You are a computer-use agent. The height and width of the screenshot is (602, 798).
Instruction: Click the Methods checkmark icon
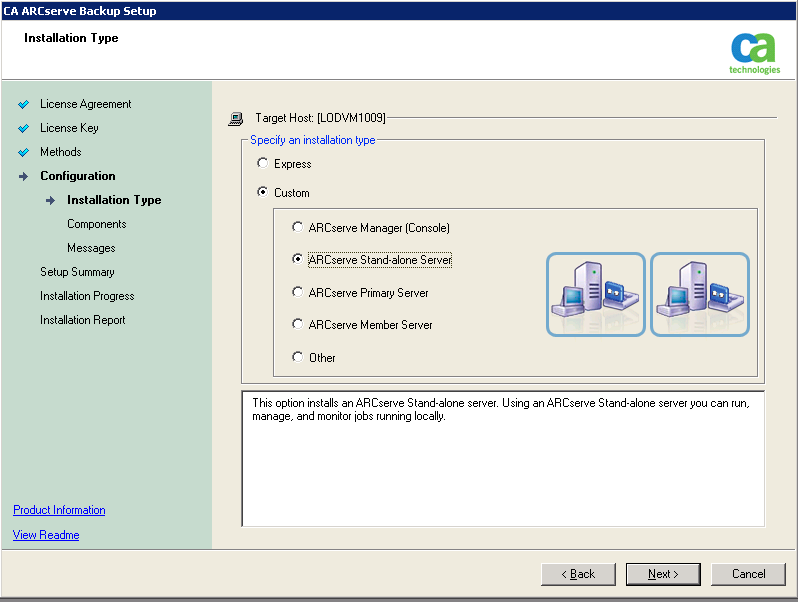click(23, 152)
